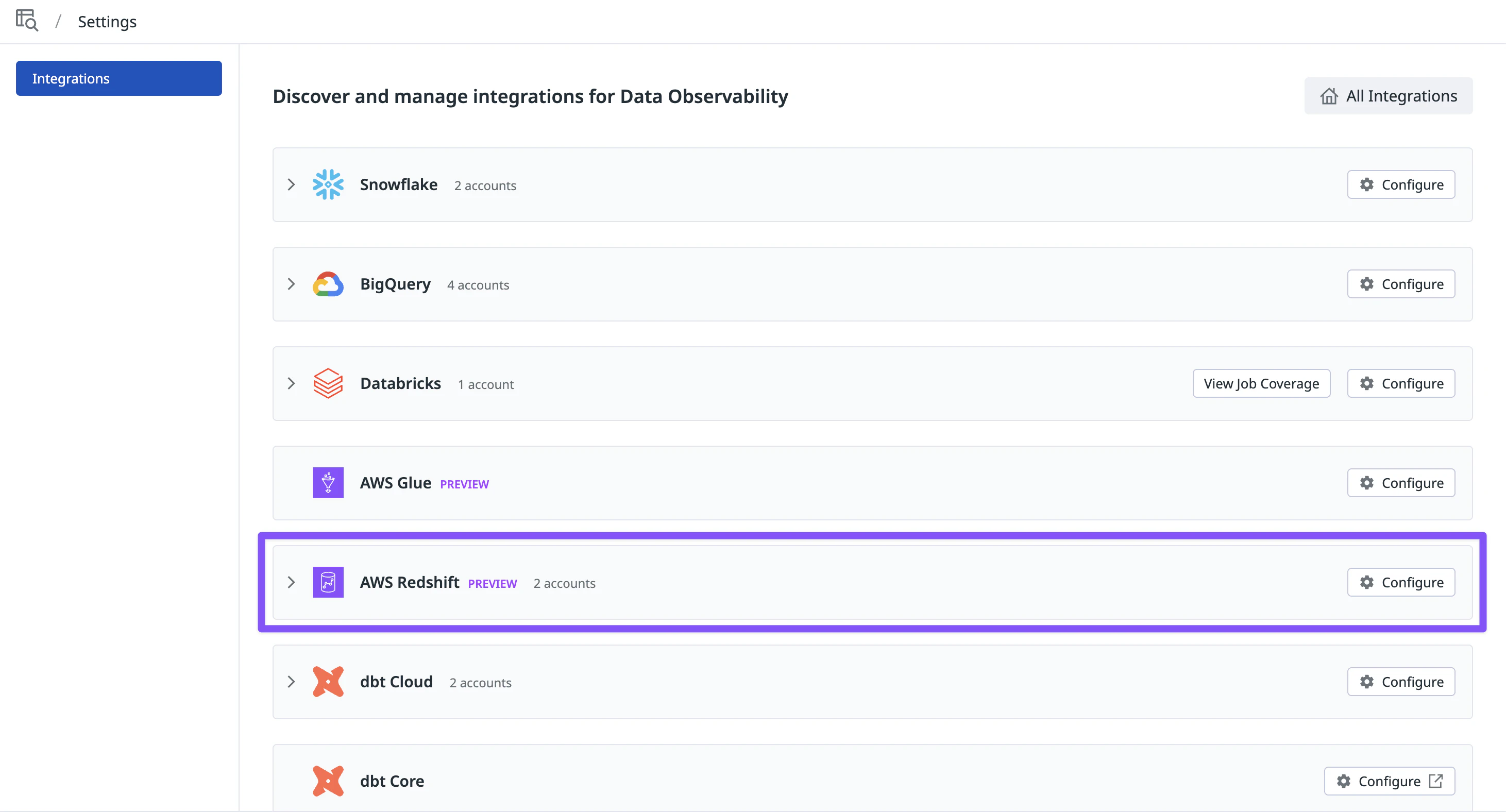Configure the AWS Glue integration
The height and width of the screenshot is (812, 1506).
(x=1401, y=483)
